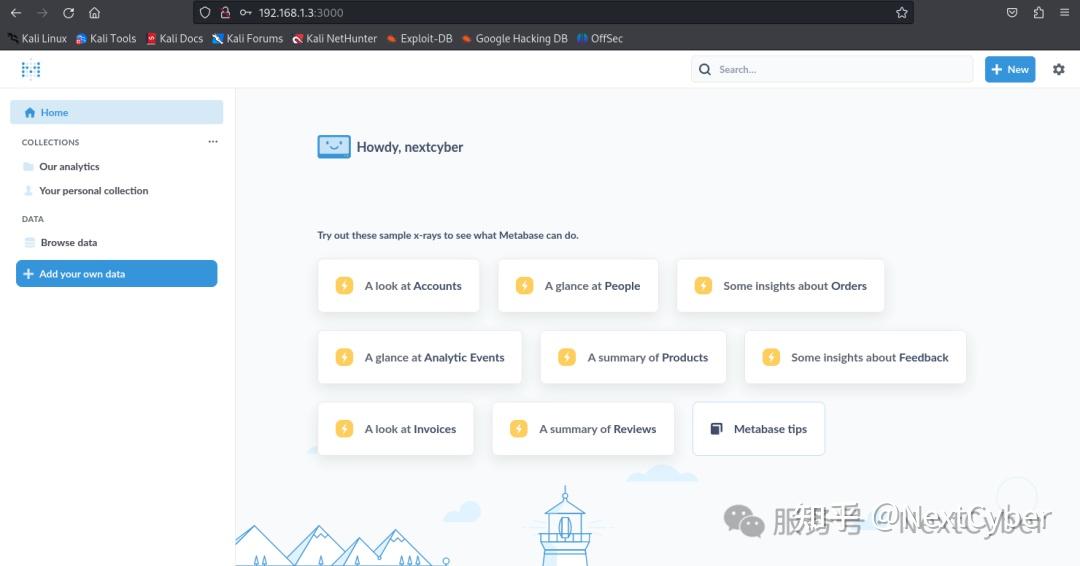The height and width of the screenshot is (566, 1080).
Task: Open Metabase tips
Action: pos(758,429)
